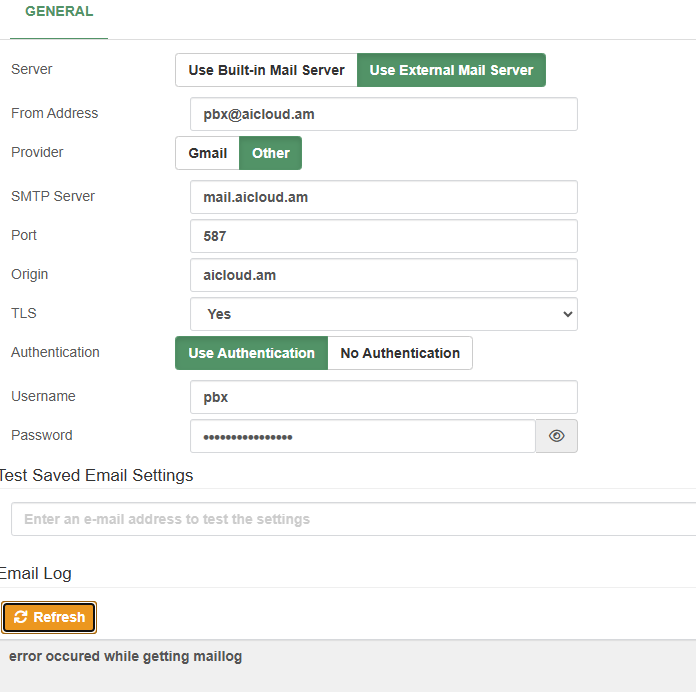Enable Use Authentication
696x692 pixels.
click(251, 353)
